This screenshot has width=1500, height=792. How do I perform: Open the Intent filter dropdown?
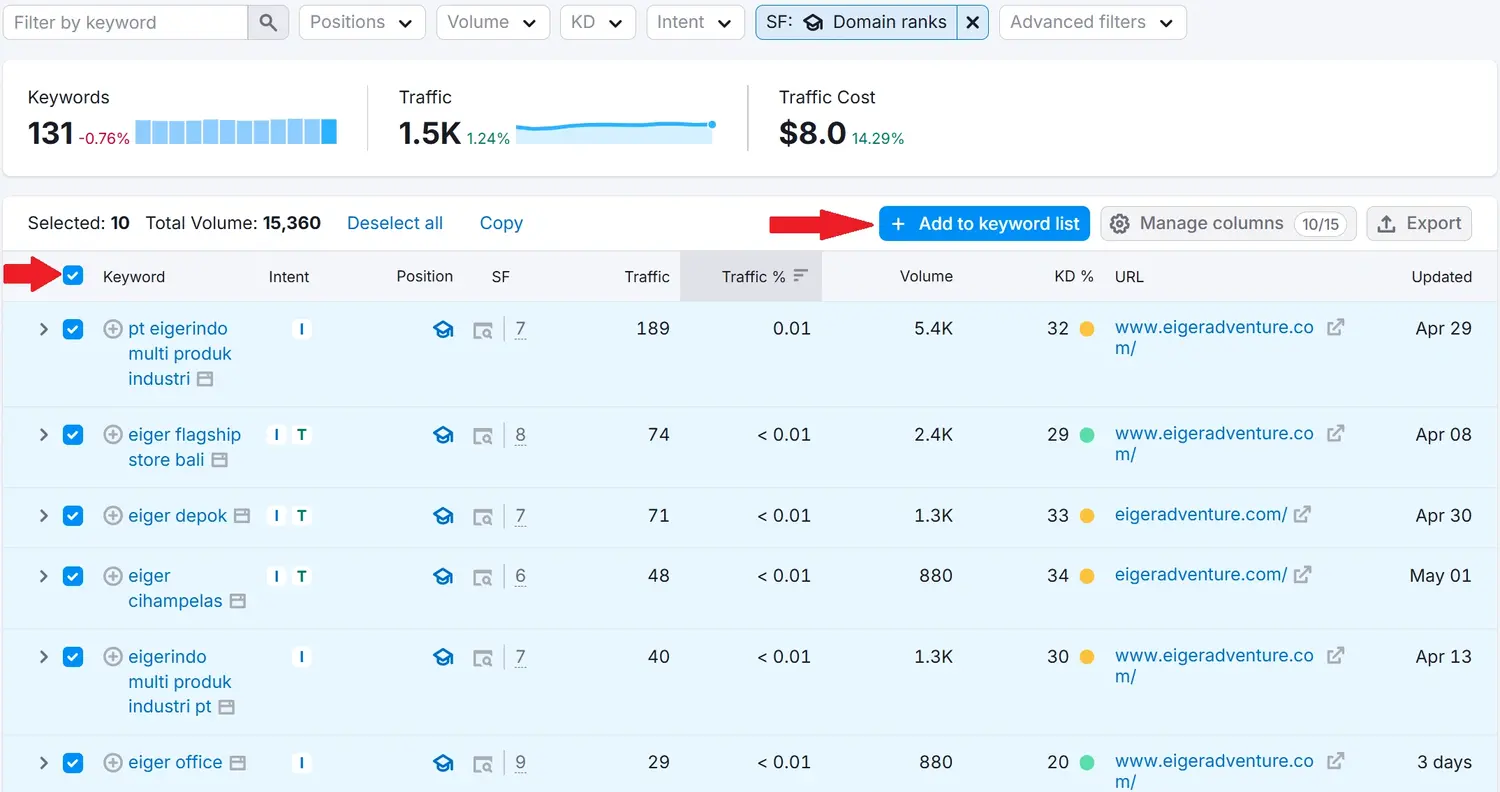(x=695, y=22)
